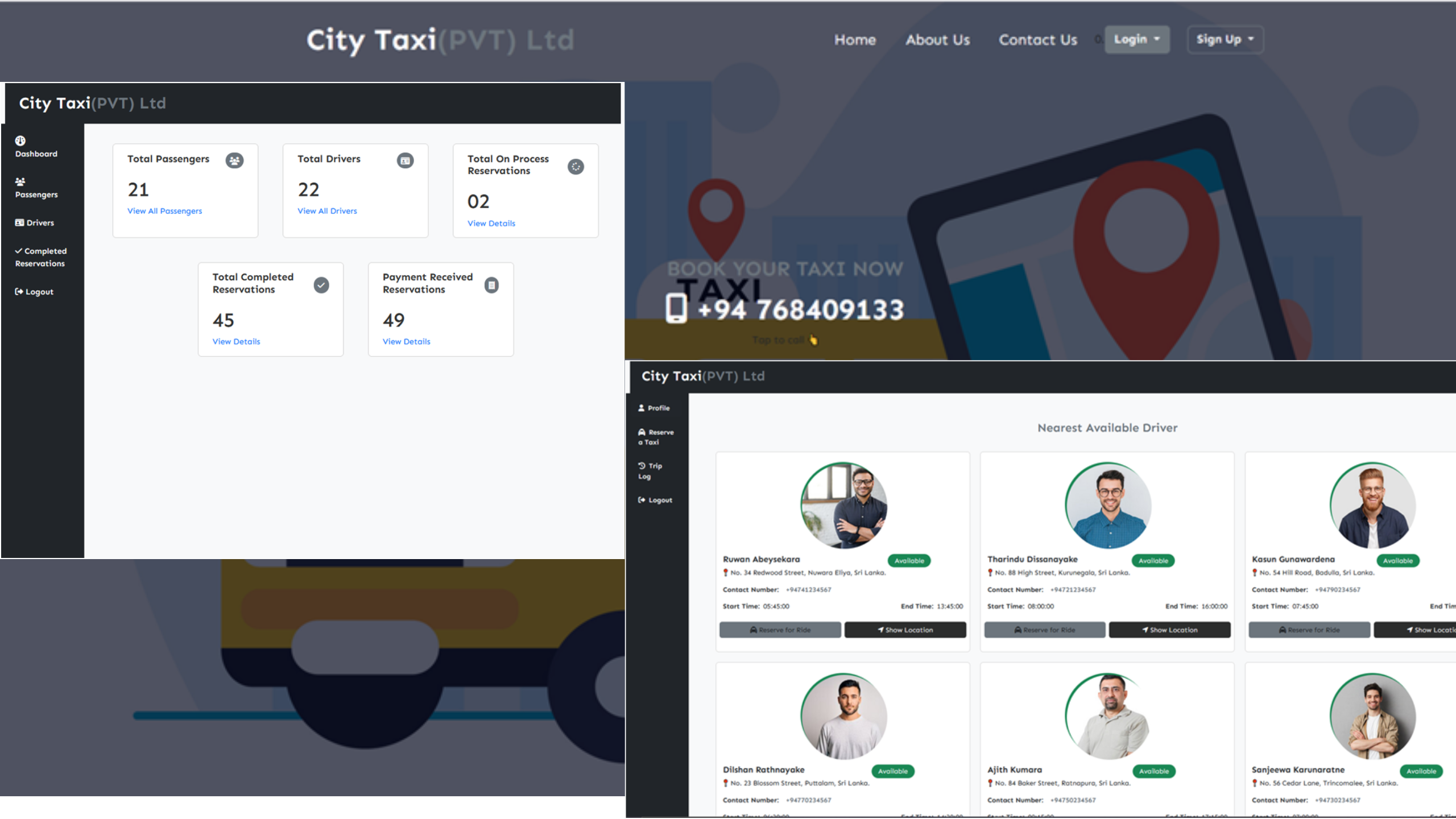Open the Login dropdown
Screen dimensions: 1456x819
(x=1136, y=39)
